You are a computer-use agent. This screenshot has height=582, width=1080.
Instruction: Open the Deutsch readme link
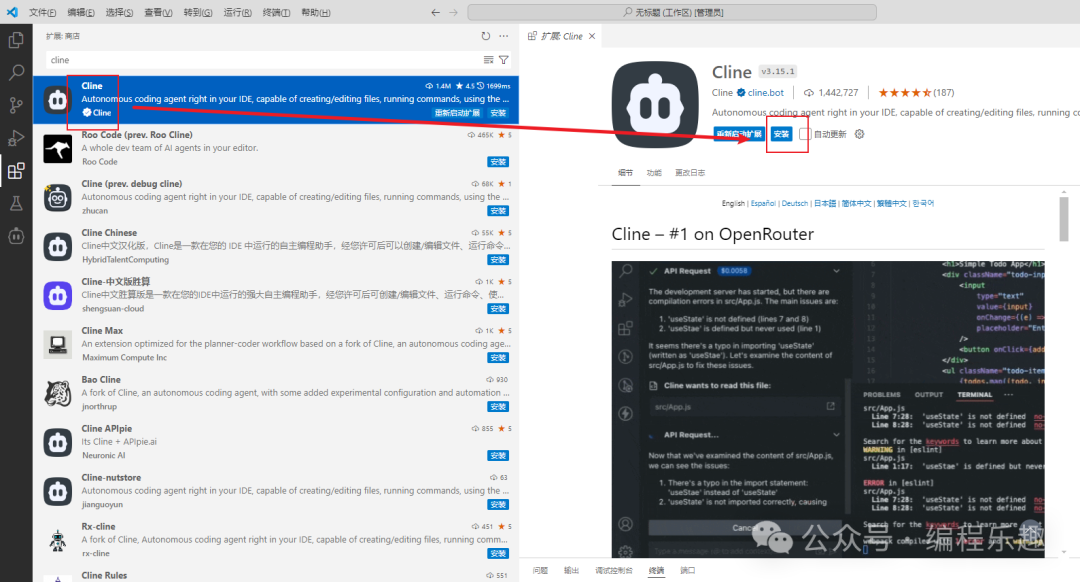click(x=795, y=203)
